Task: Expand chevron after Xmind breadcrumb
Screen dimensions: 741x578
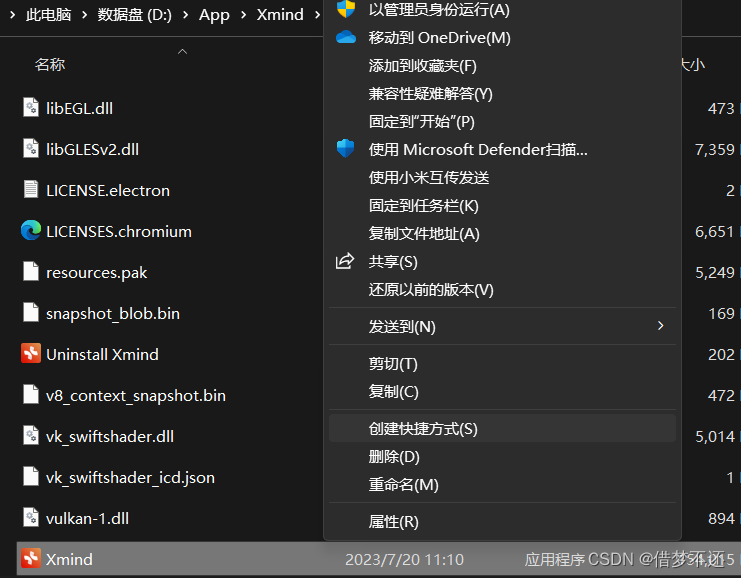Action: (317, 15)
